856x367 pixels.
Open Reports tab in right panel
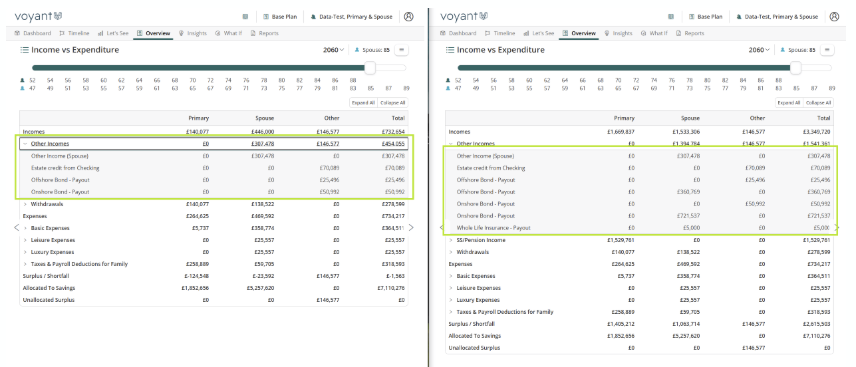tap(690, 33)
